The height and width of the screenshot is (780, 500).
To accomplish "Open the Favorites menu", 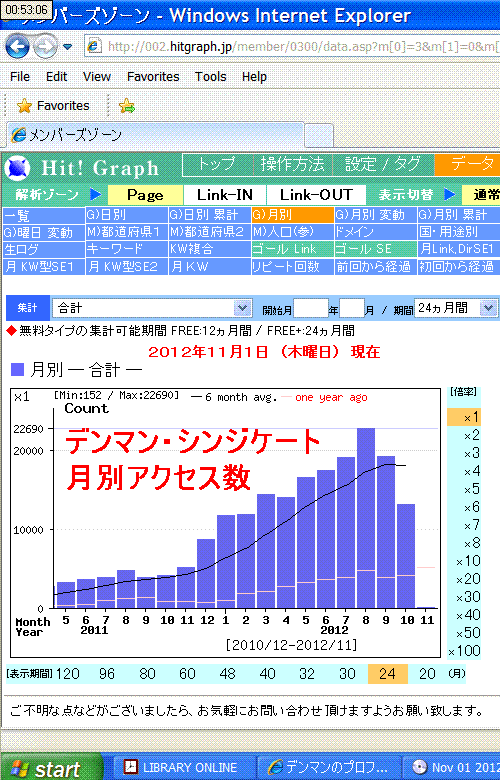I will (153, 77).
